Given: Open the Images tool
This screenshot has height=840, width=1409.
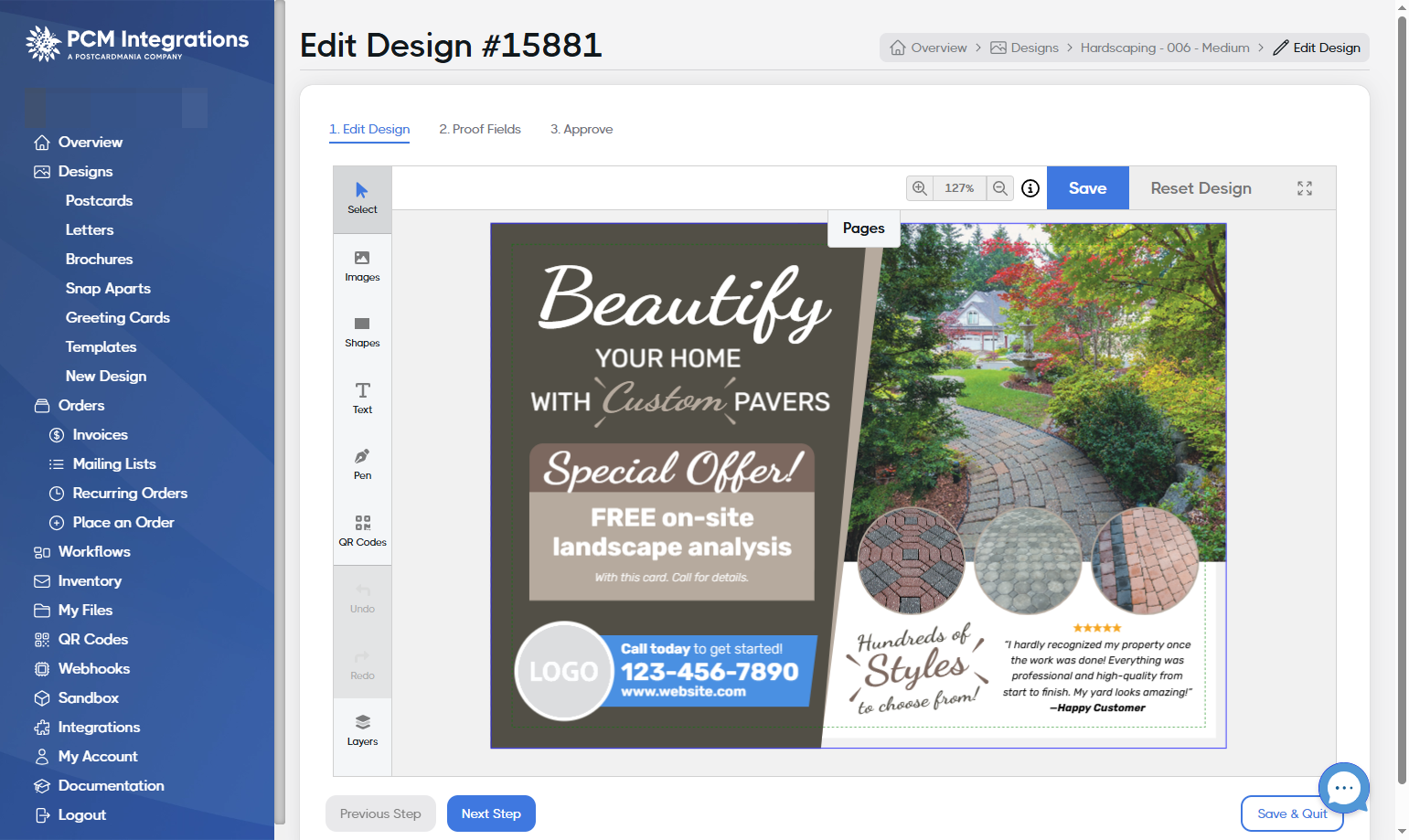Looking at the screenshot, I should (x=362, y=266).
